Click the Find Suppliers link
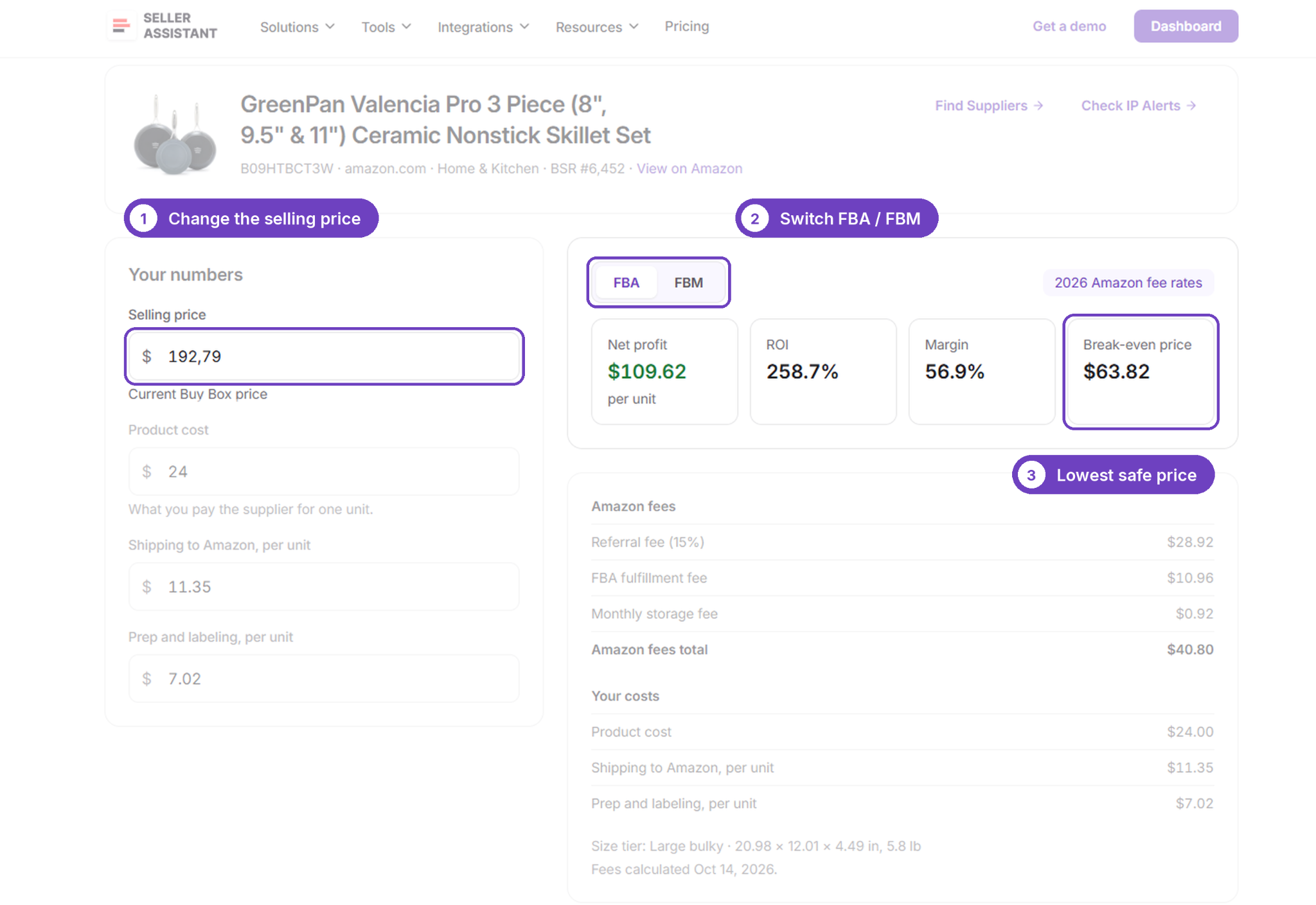This screenshot has height=905, width=1316. pos(989,105)
